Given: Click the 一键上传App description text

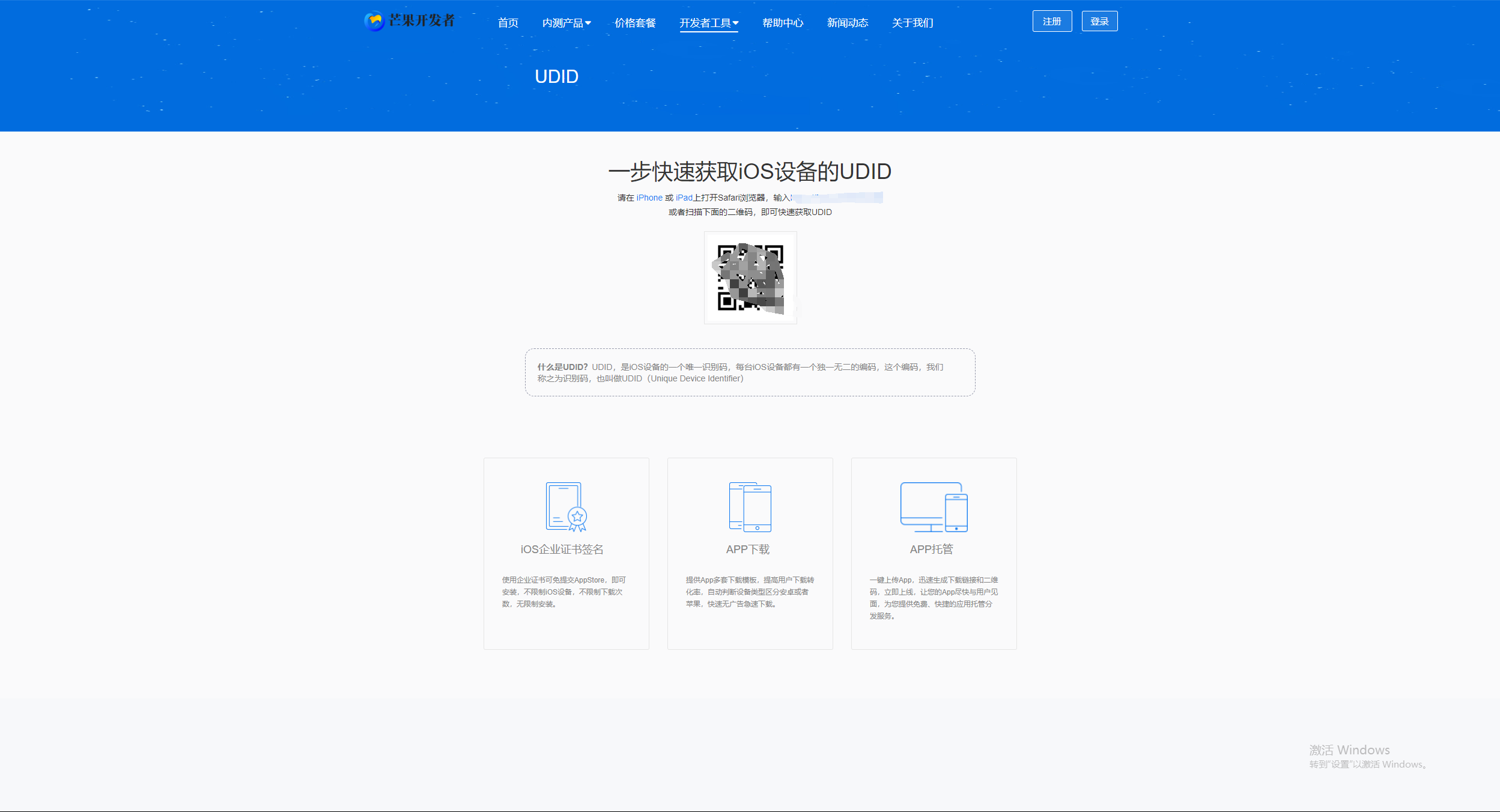Looking at the screenshot, I should tap(934, 598).
